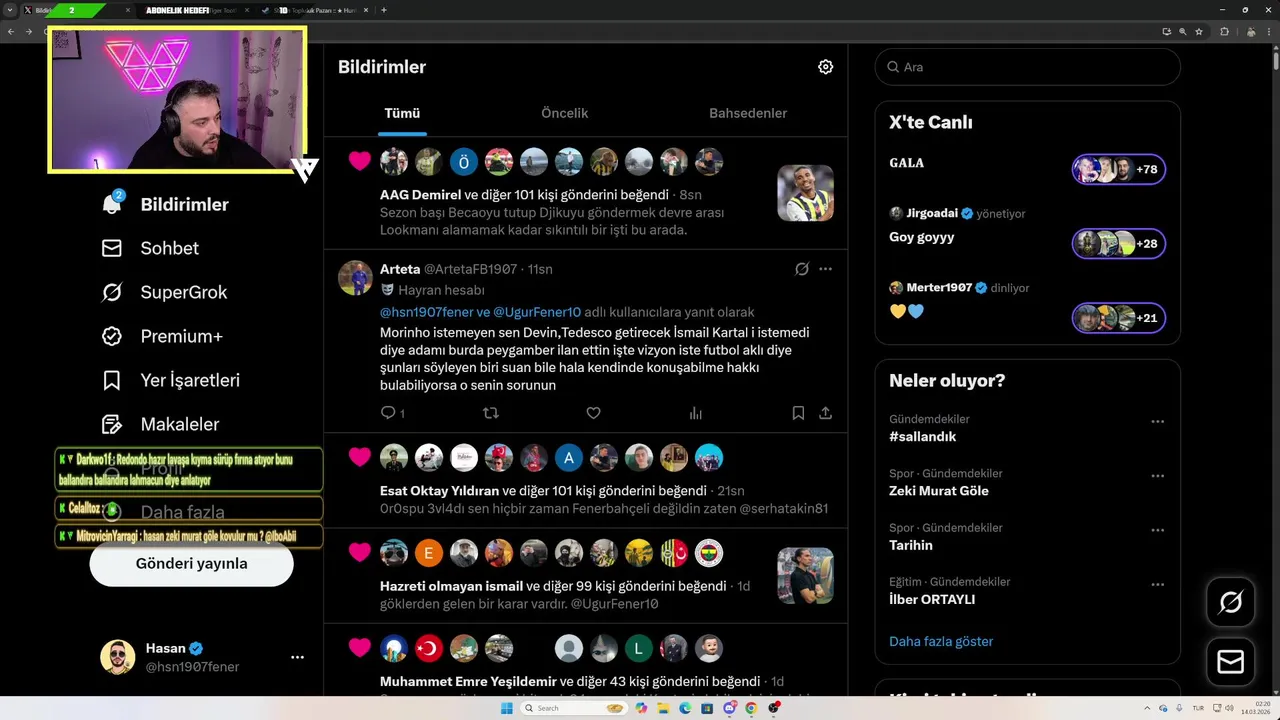Click Daha fazla göster link
Viewport: 1280px width, 720px height.
pos(941,641)
